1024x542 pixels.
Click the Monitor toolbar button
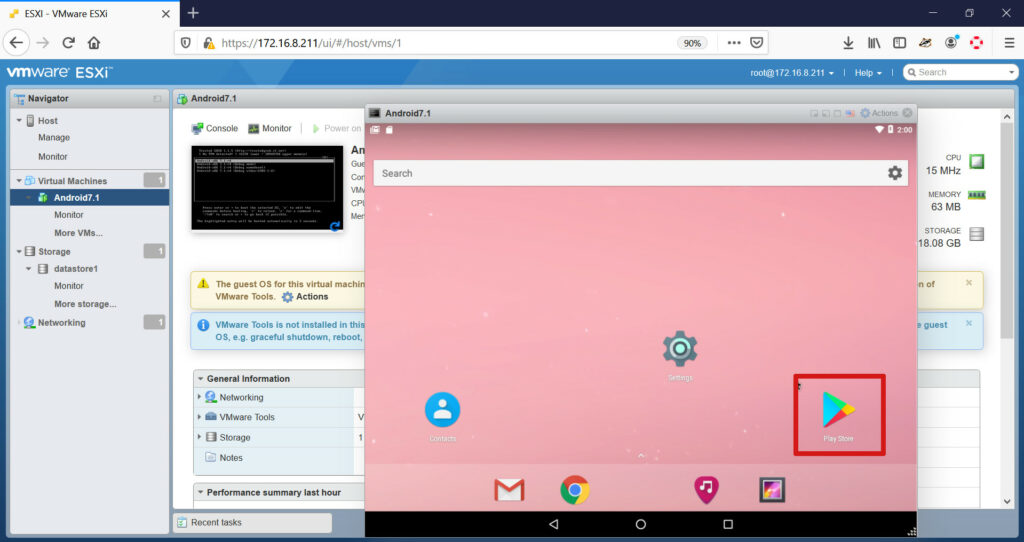coord(270,128)
